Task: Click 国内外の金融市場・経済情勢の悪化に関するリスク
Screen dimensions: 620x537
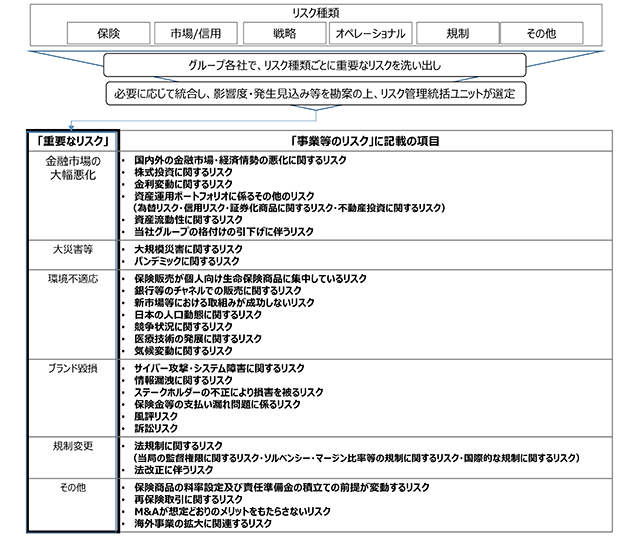Action: [x=240, y=160]
